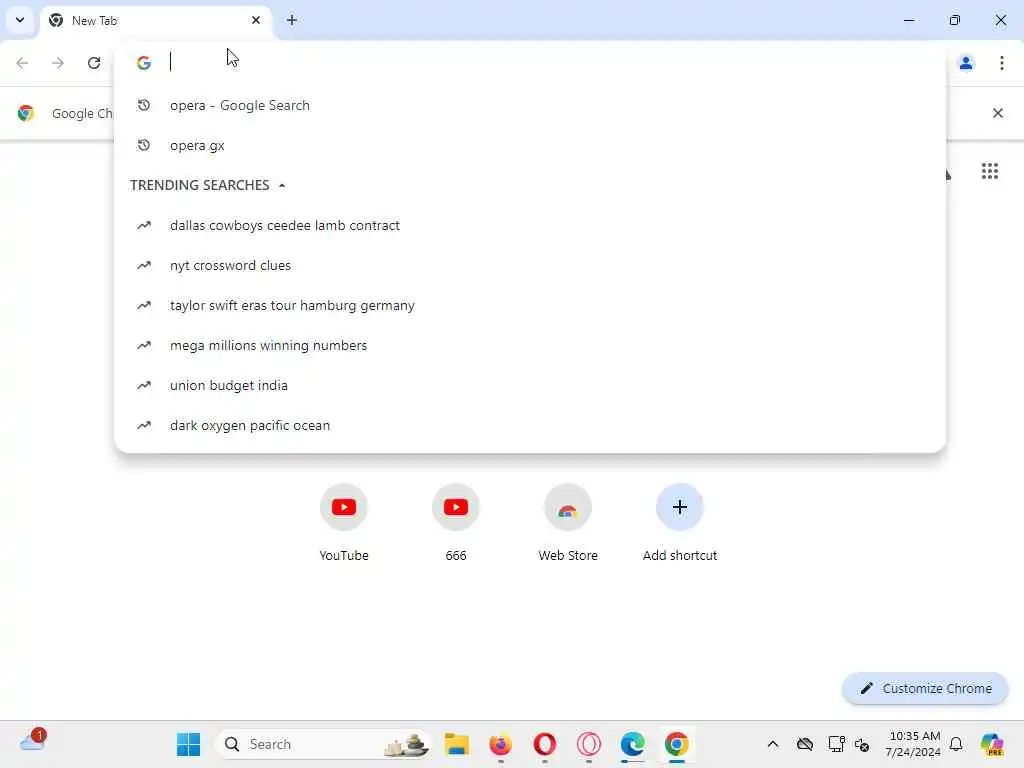Choose 'dallas cowboys ceedee lamb contract' suggestion

(530, 225)
